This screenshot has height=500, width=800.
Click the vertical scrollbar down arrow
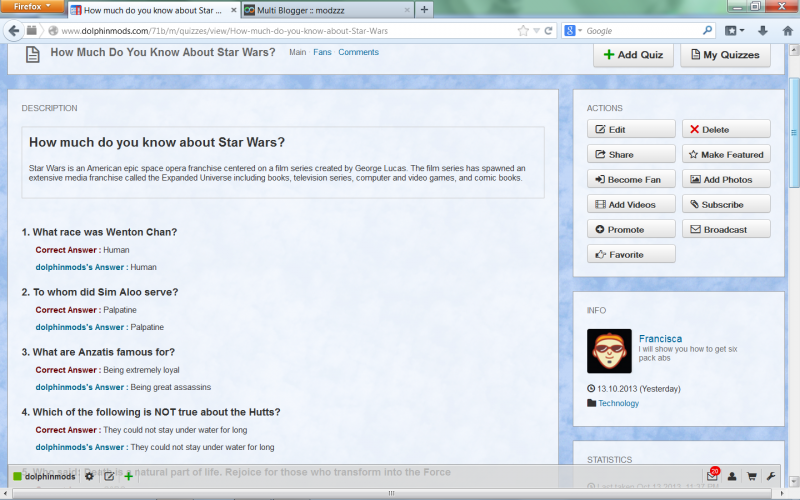pos(794,482)
